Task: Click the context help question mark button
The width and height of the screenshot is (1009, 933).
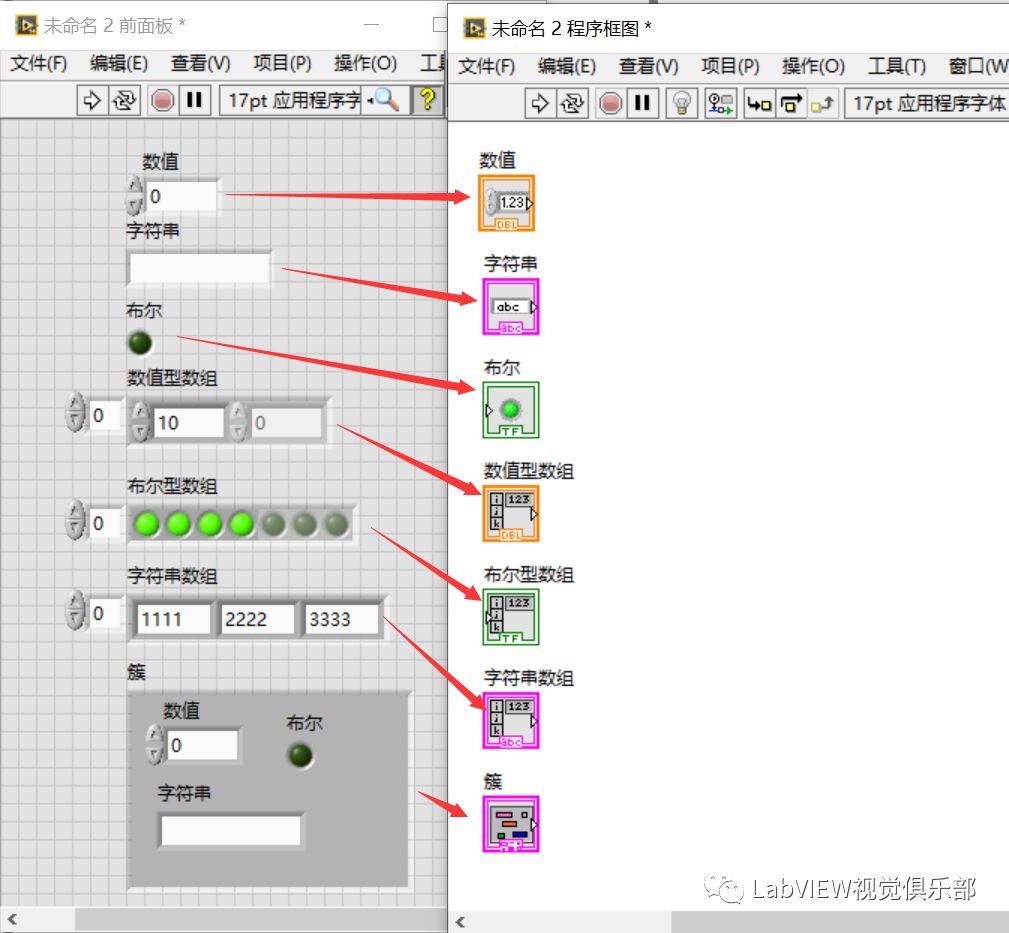Action: click(x=427, y=100)
